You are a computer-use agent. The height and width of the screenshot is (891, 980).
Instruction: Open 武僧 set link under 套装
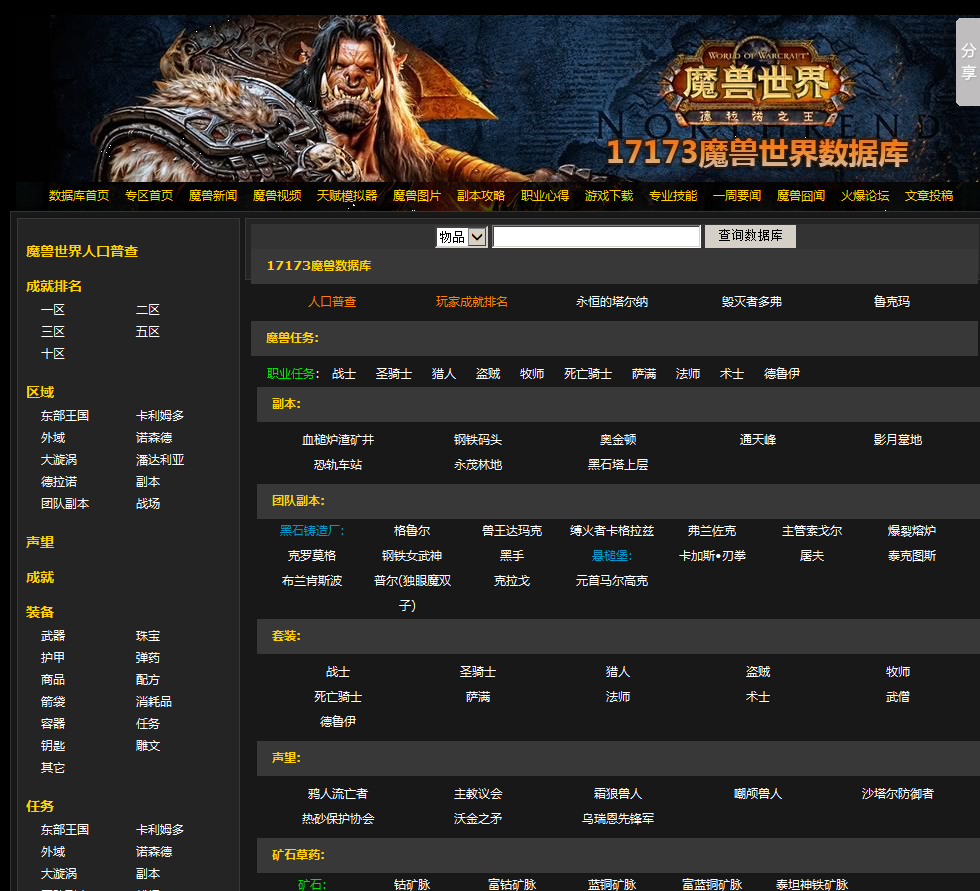(898, 697)
